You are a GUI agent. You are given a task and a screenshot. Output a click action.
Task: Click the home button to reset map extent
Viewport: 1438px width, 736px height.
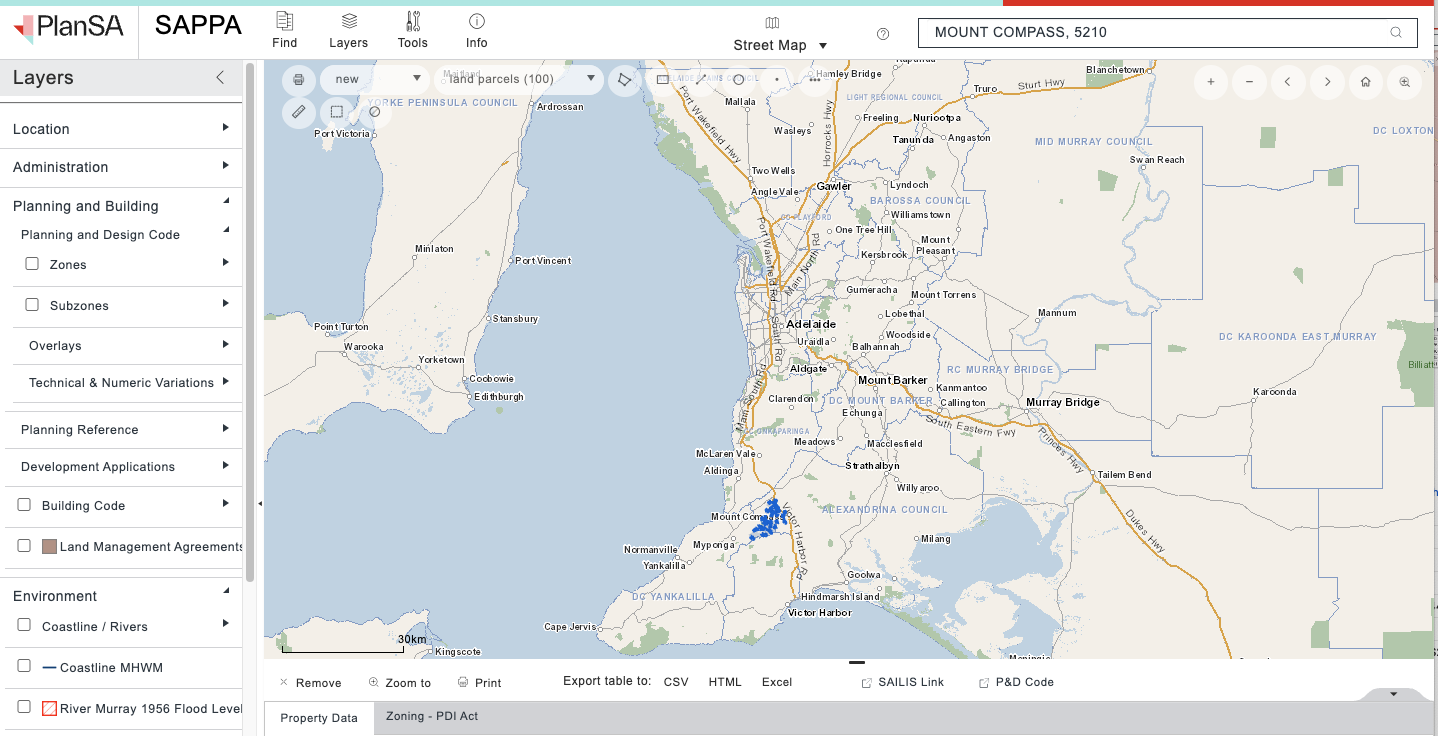click(1365, 82)
